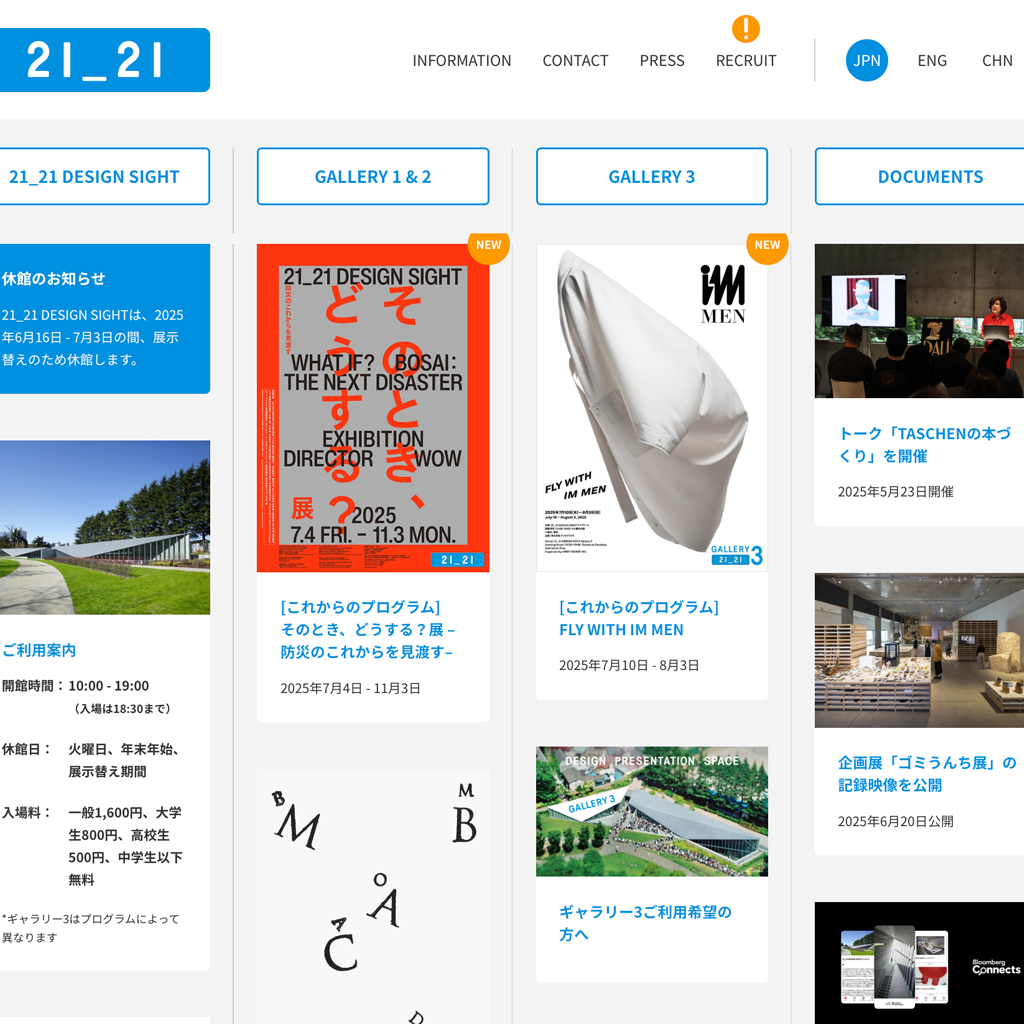Screen dimensions: 1024x1024
Task: Click the 21_21 logo
Action: (104, 60)
